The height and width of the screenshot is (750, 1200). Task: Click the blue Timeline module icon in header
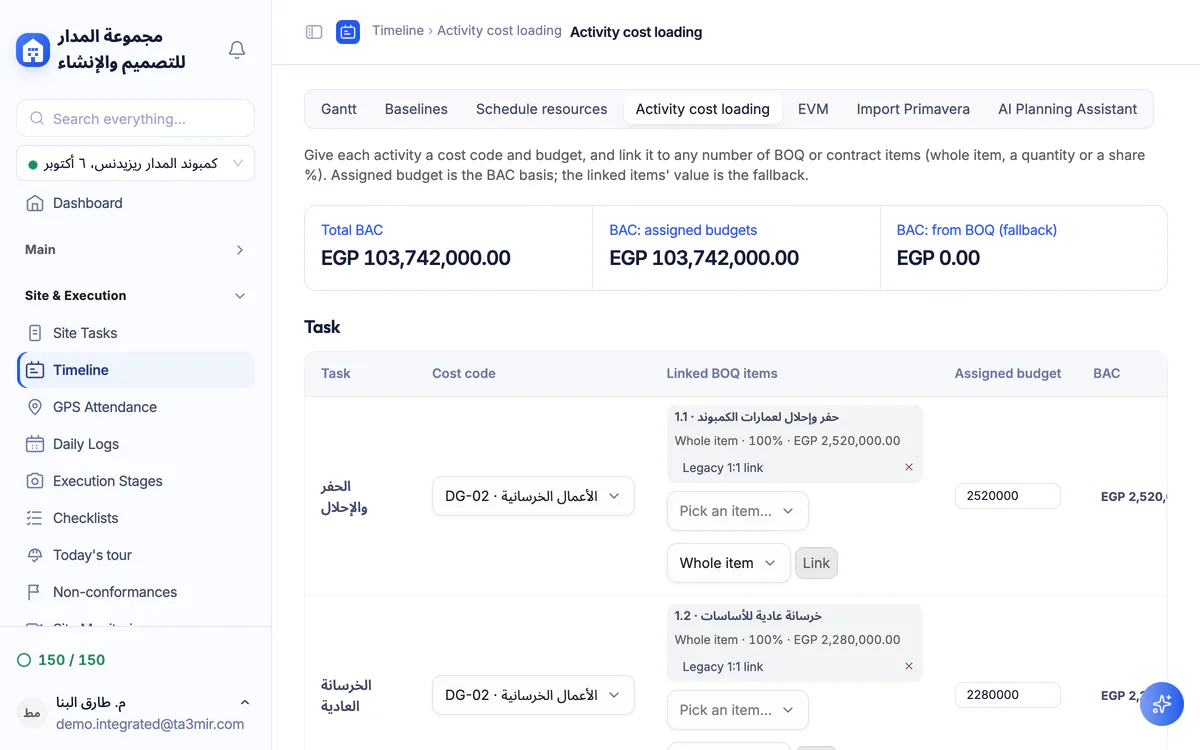click(348, 32)
